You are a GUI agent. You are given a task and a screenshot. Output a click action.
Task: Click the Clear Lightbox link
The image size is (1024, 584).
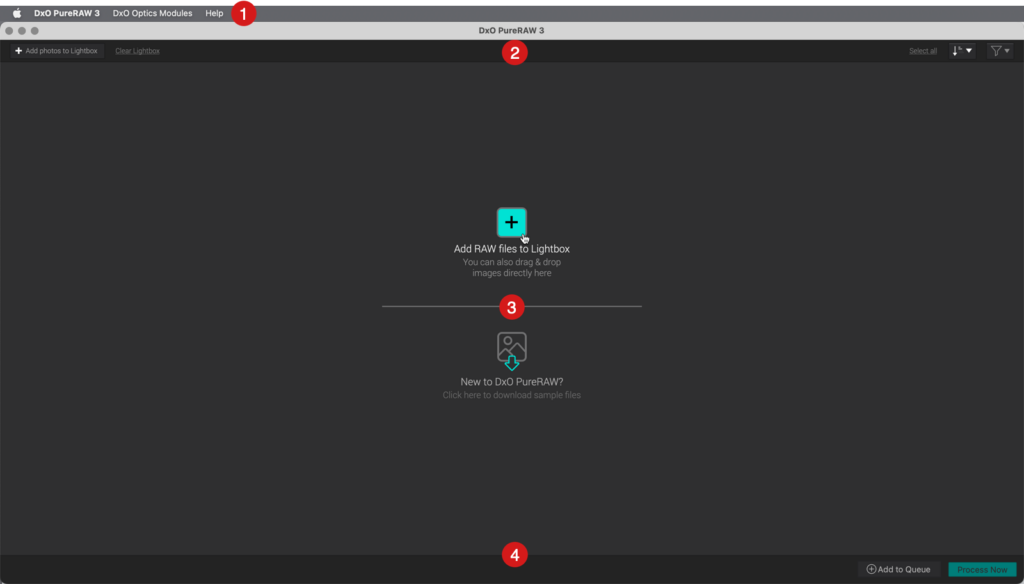tap(137, 51)
